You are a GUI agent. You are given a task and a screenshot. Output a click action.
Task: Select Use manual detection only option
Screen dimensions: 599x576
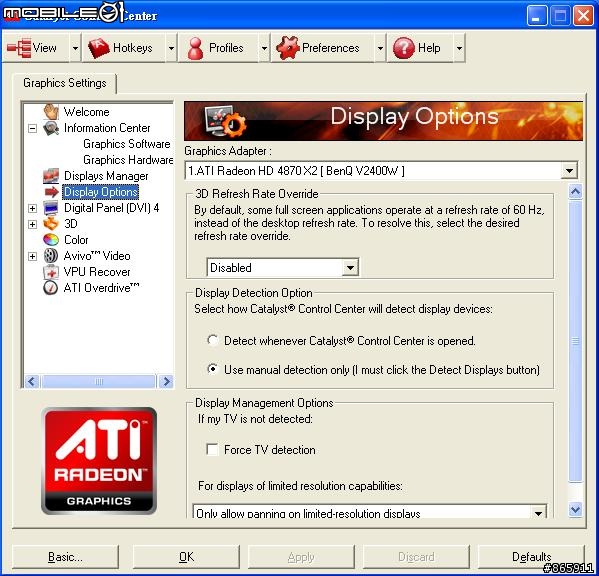pos(213,369)
